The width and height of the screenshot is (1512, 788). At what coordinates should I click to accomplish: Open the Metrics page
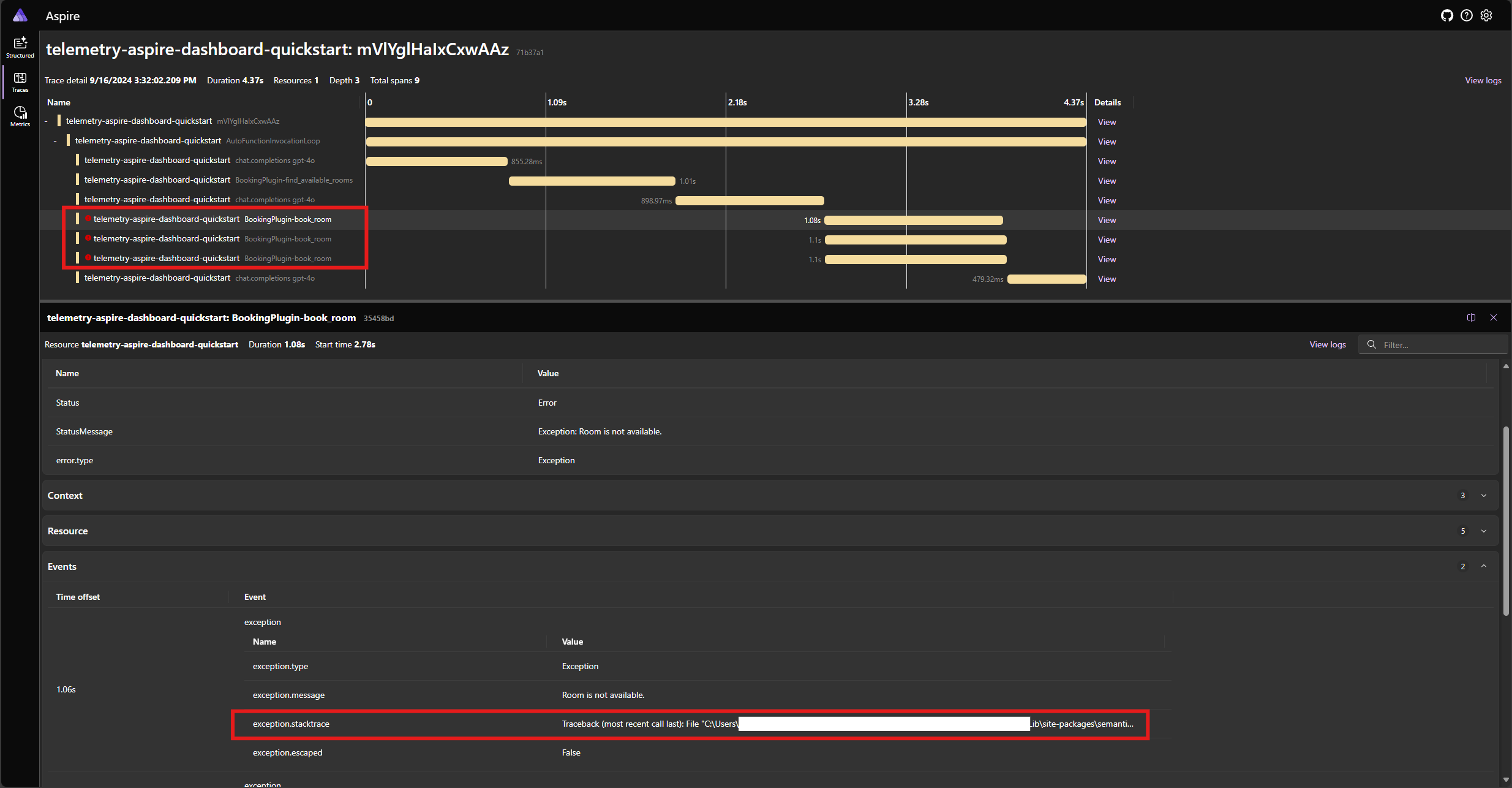(20, 116)
